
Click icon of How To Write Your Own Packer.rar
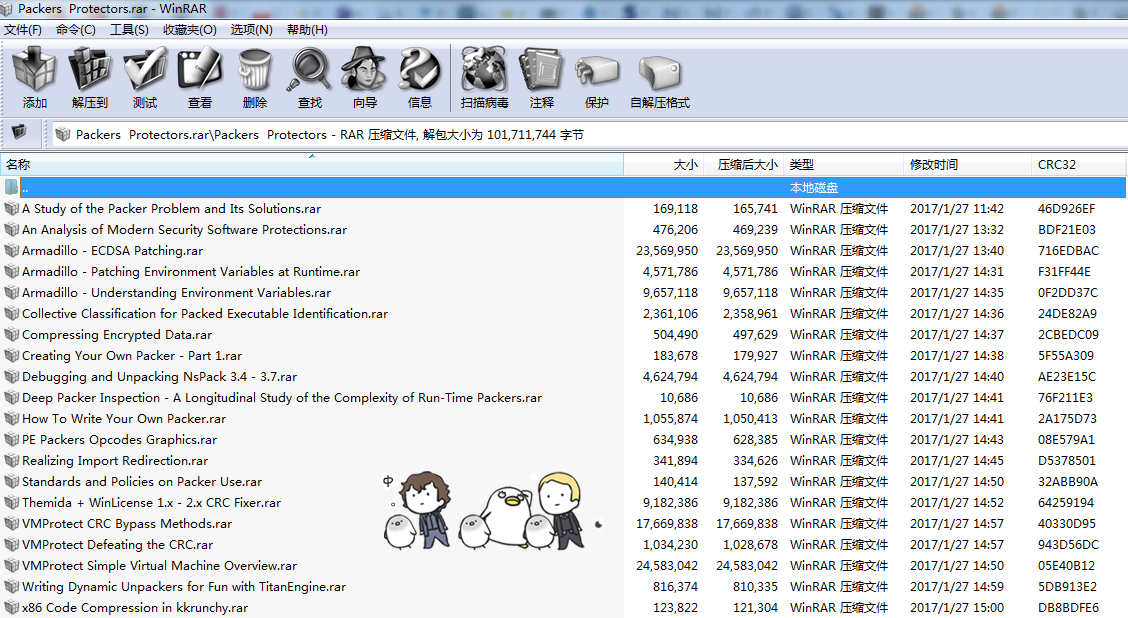[x=11, y=419]
